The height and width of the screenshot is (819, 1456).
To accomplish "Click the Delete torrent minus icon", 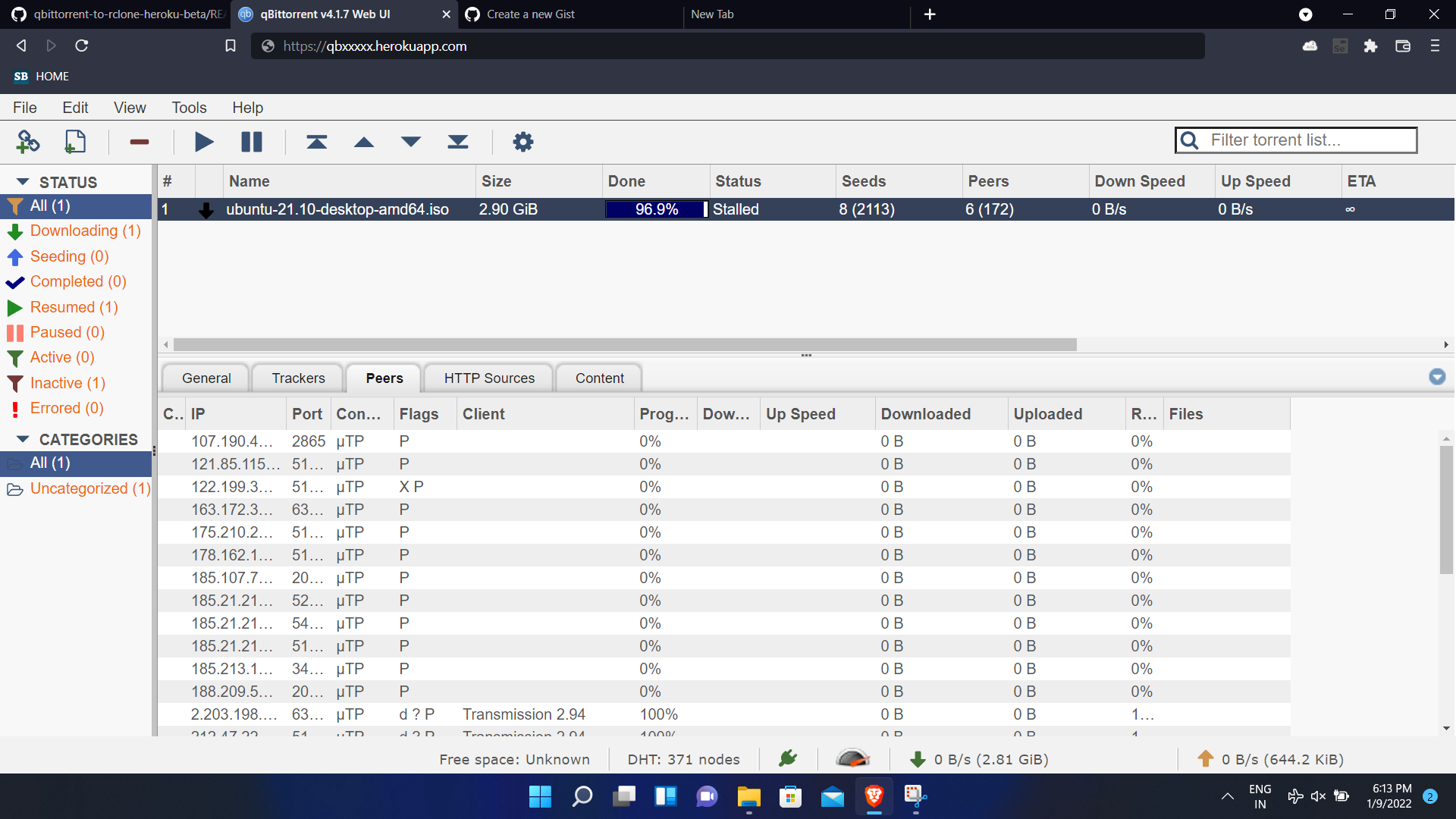I will [139, 142].
